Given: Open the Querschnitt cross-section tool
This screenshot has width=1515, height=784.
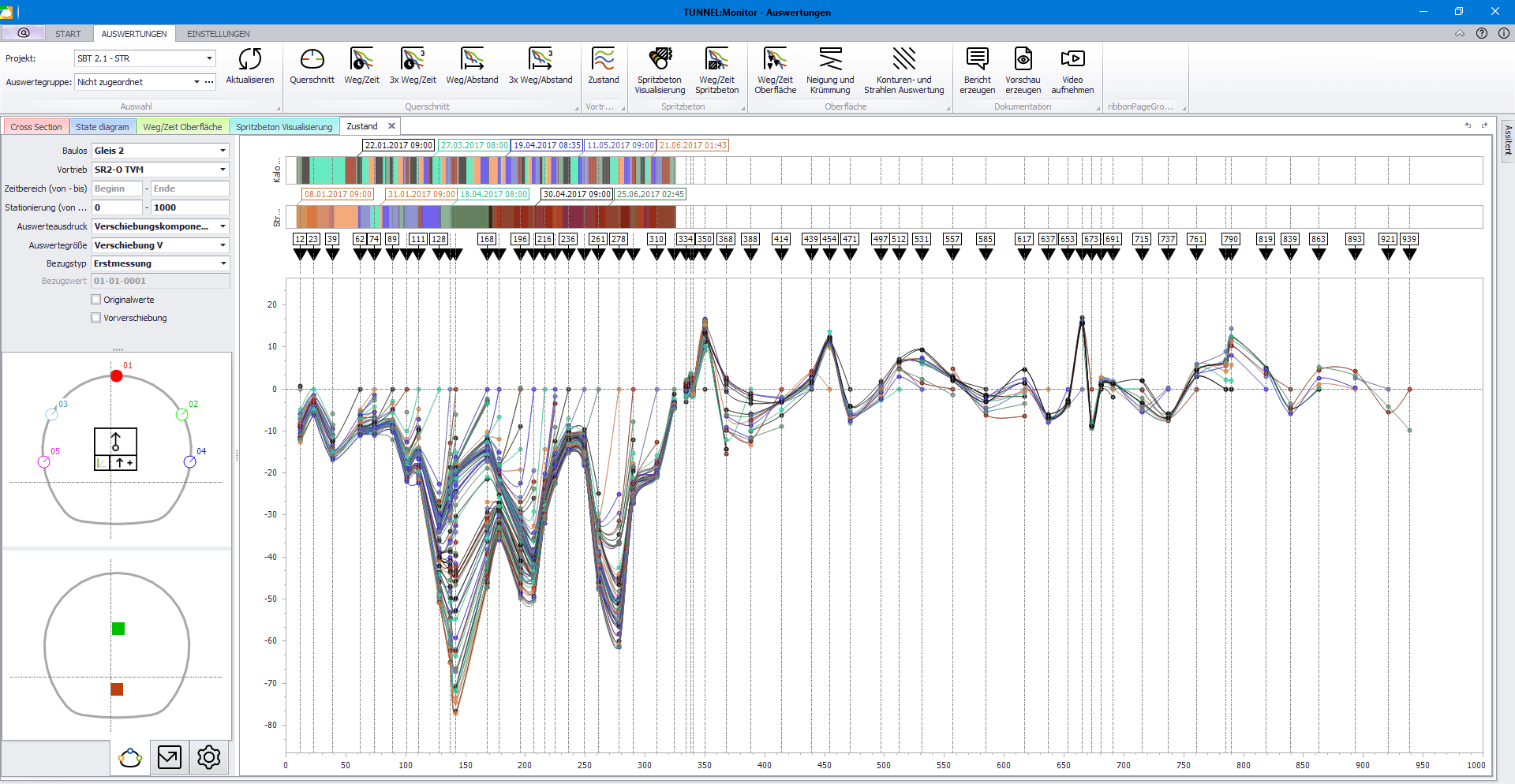Looking at the screenshot, I should [312, 60].
